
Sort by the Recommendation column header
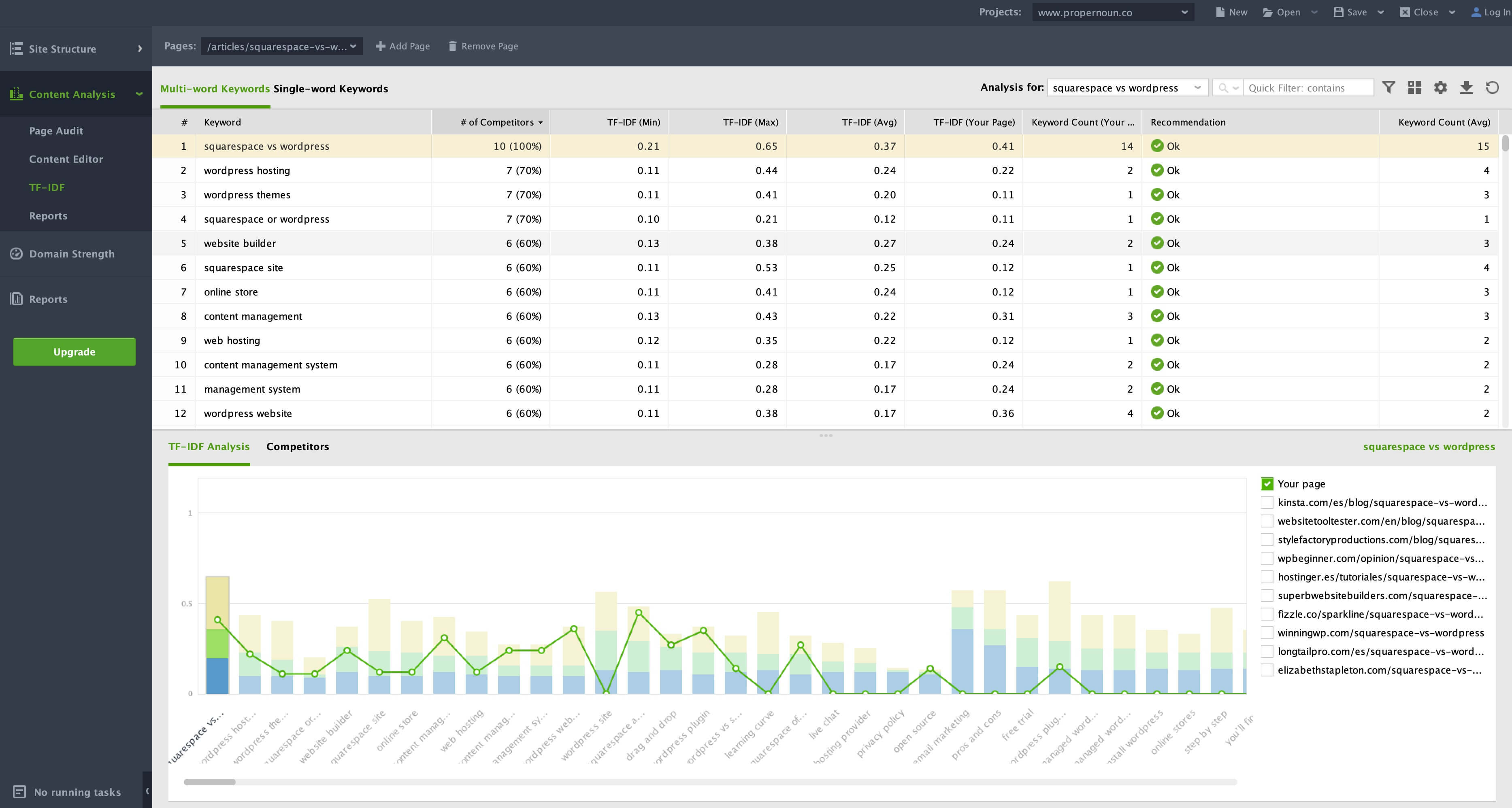tap(1260, 122)
